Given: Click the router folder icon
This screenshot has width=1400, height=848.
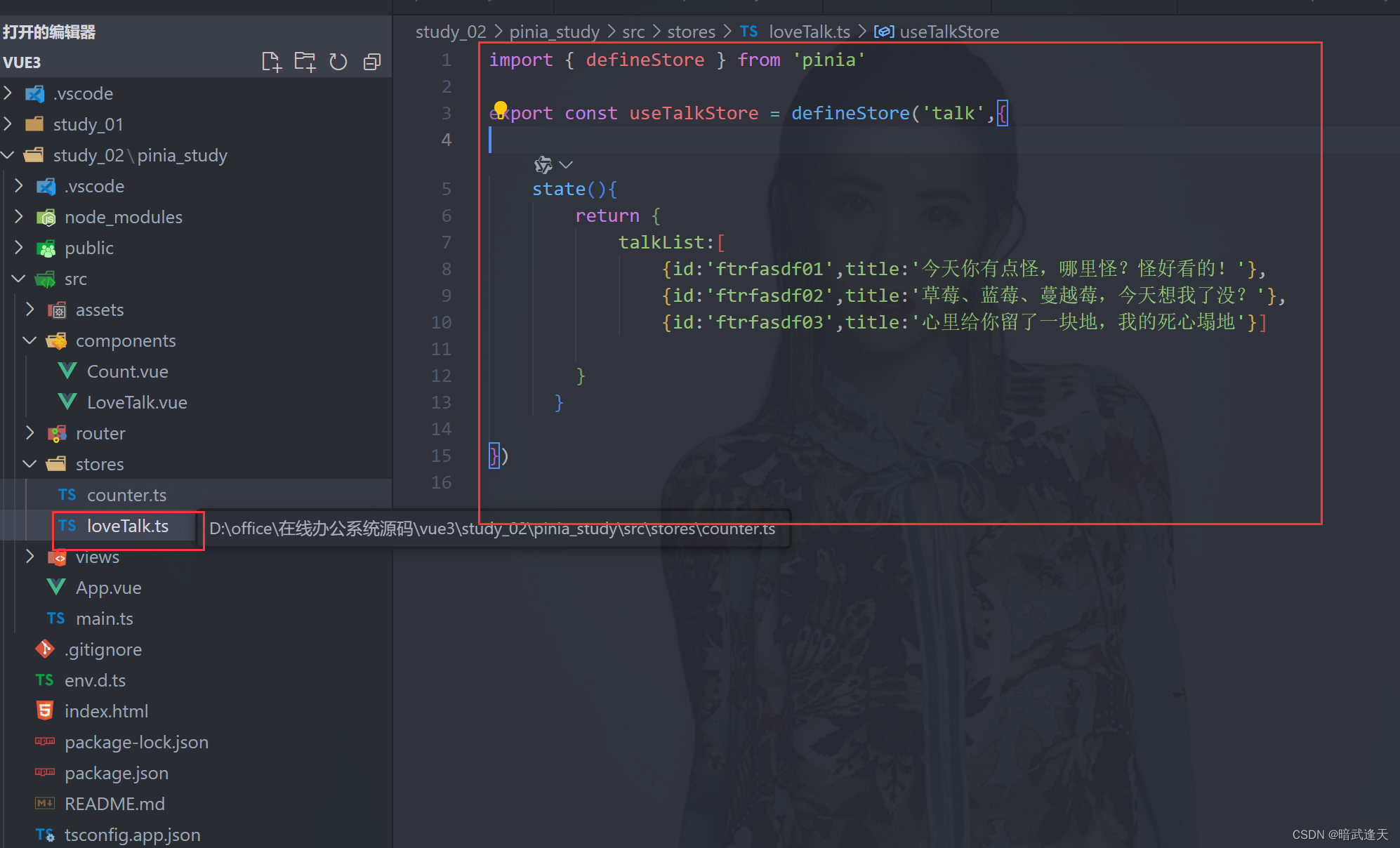Looking at the screenshot, I should [x=58, y=433].
